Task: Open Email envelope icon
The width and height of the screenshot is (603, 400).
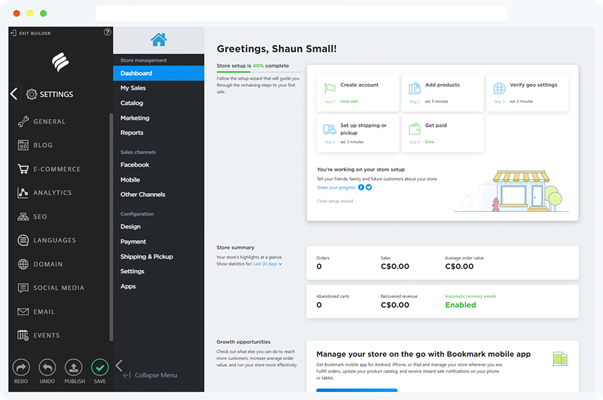Action: pyautogui.click(x=23, y=312)
